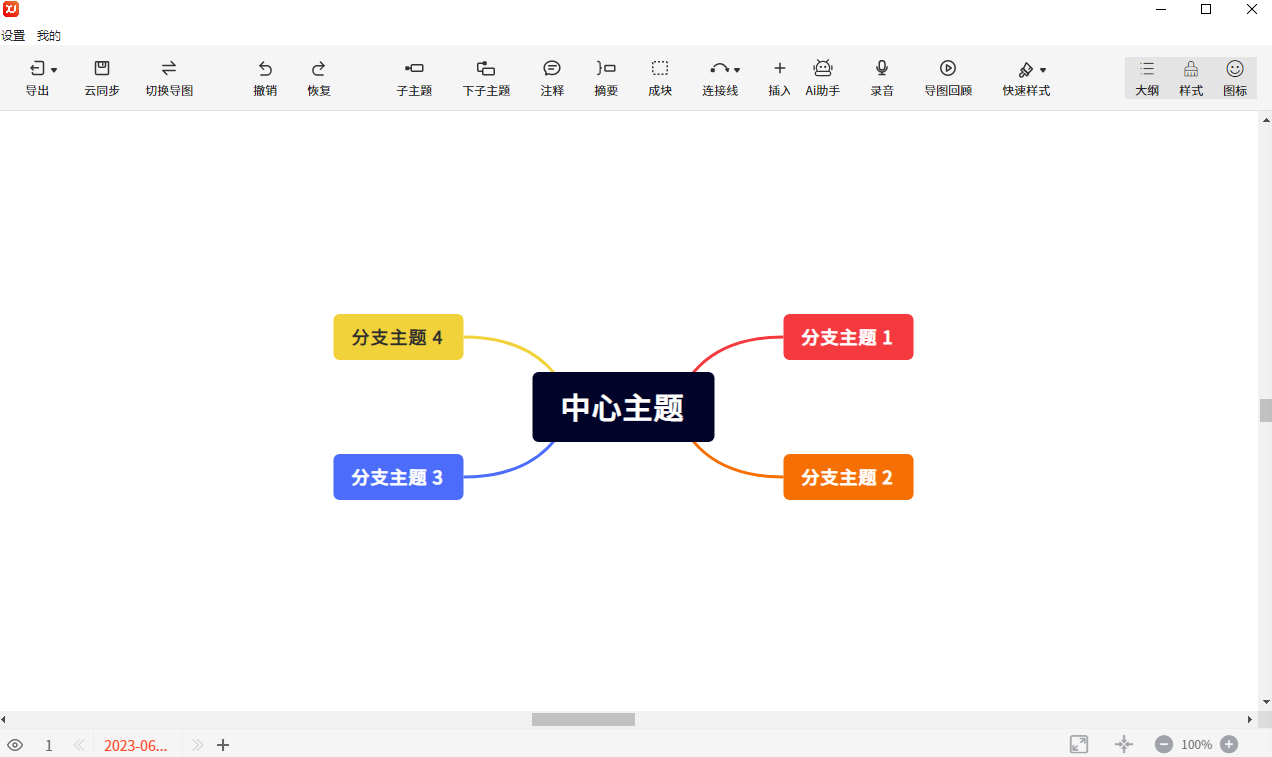Open the 注释 notes tool
The image size is (1272, 757).
click(x=551, y=77)
